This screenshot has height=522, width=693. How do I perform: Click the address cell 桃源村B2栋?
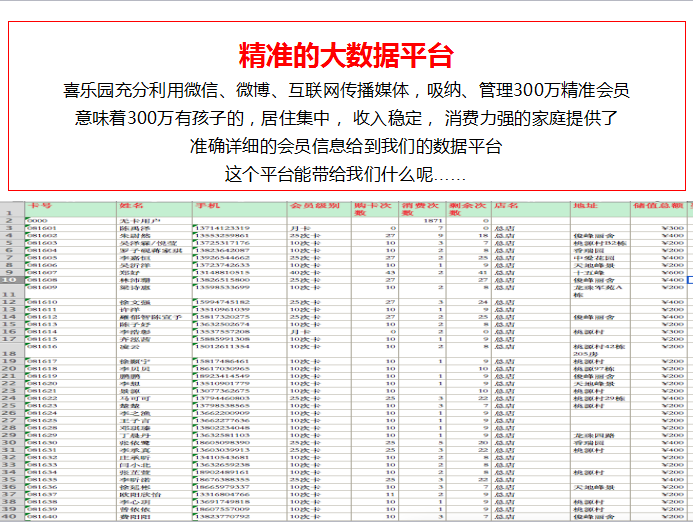pos(601,243)
